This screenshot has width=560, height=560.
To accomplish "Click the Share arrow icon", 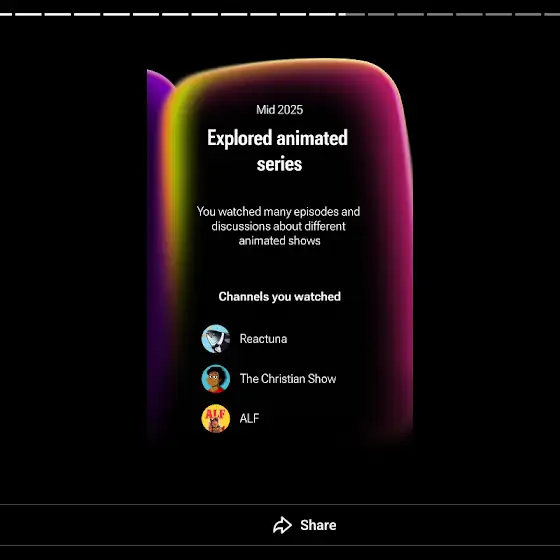I will pyautogui.click(x=282, y=525).
